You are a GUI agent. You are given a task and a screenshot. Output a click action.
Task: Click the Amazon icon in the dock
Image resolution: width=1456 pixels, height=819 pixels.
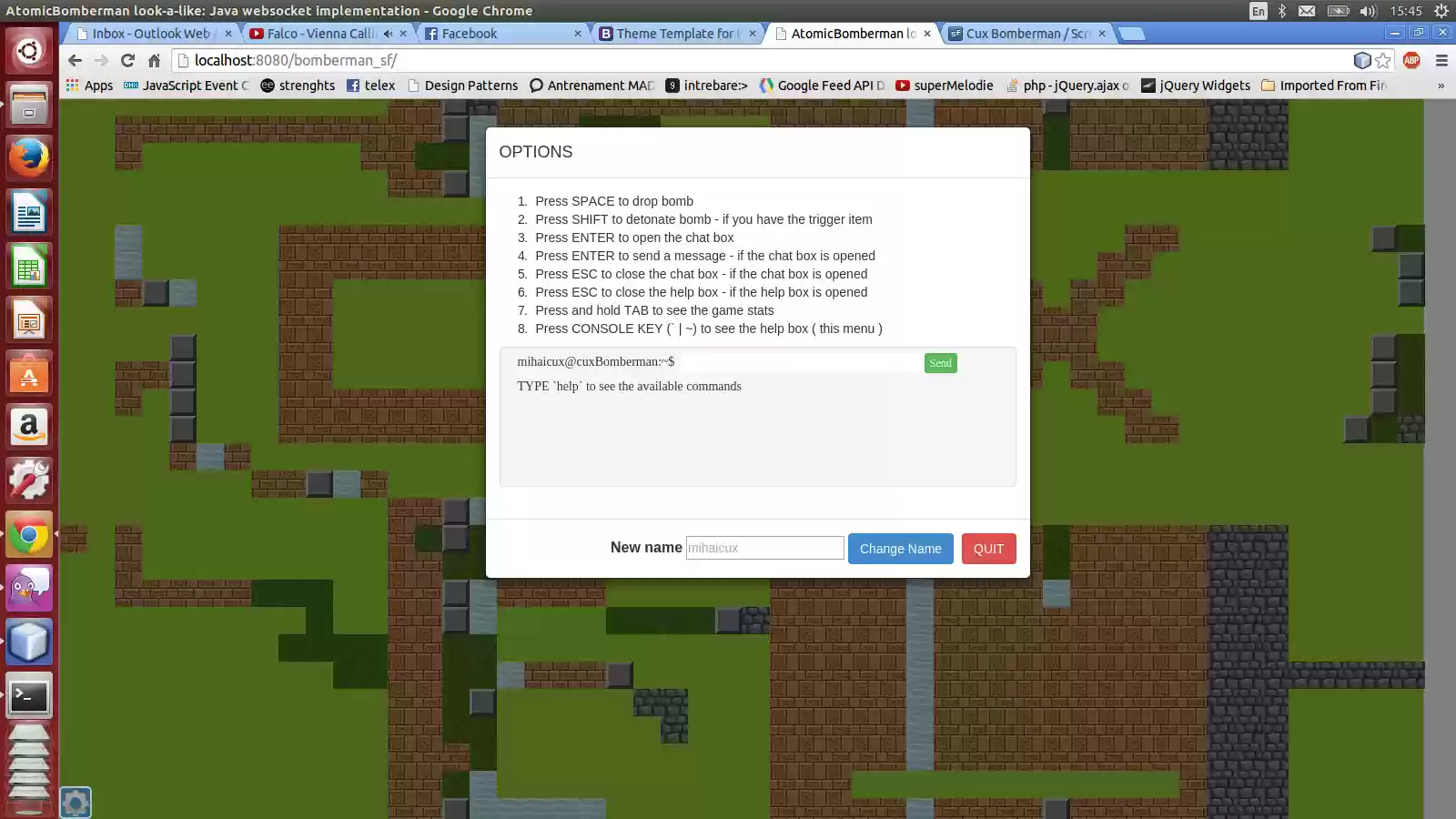pos(29,427)
